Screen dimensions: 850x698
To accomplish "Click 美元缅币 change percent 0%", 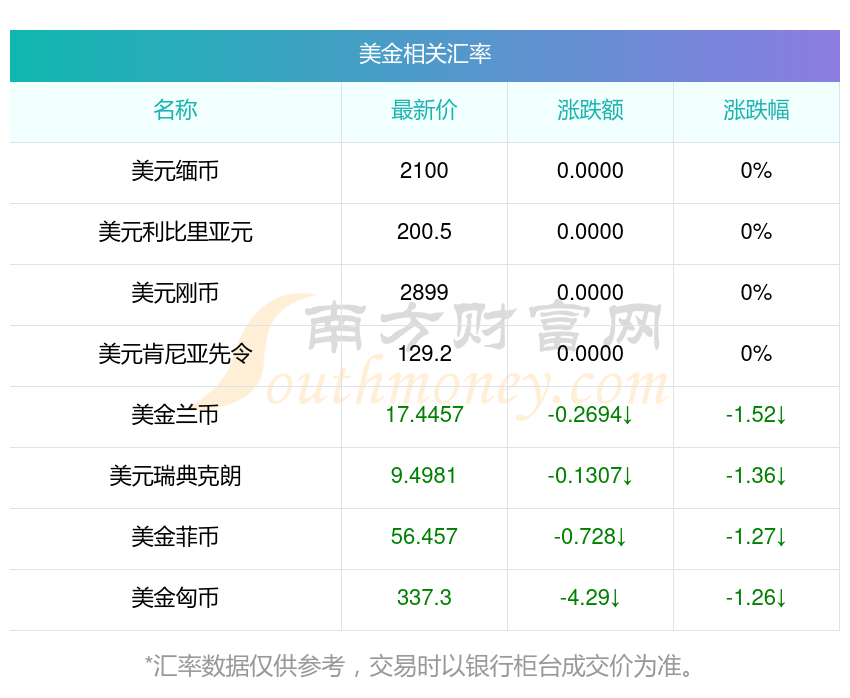I will pos(756,171).
